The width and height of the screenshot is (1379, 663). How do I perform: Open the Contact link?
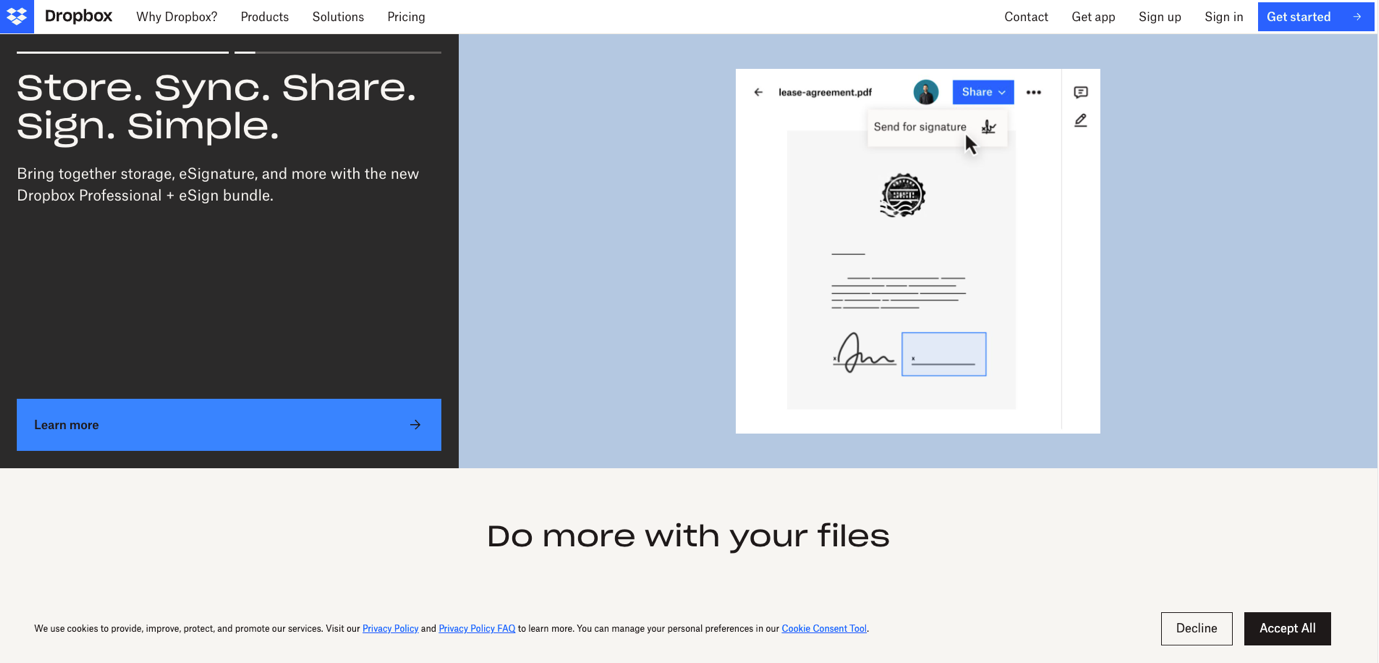tap(1026, 17)
